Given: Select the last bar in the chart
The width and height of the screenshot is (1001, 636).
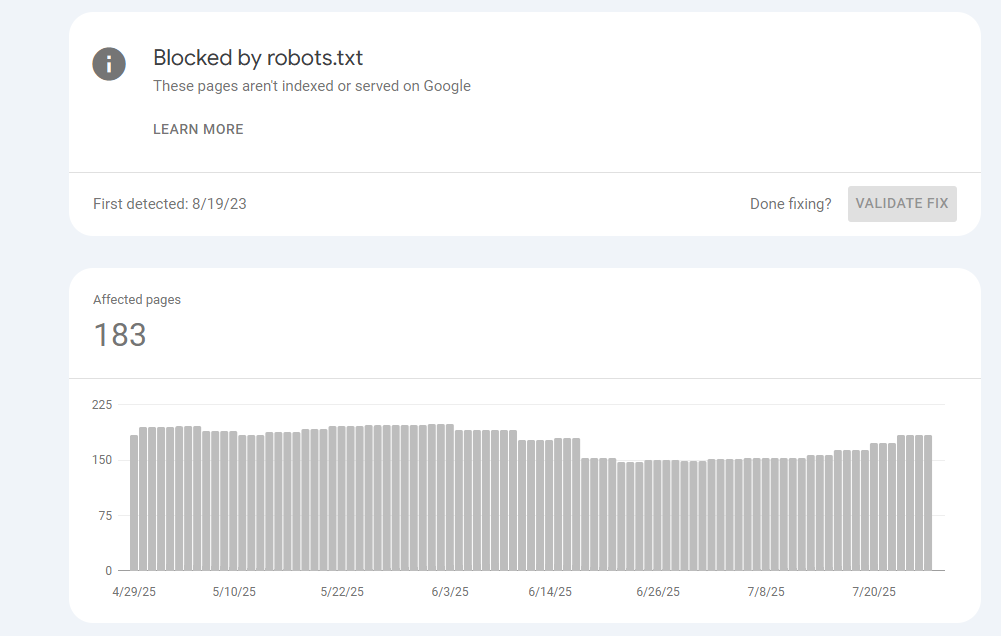Looking at the screenshot, I should (928, 503).
